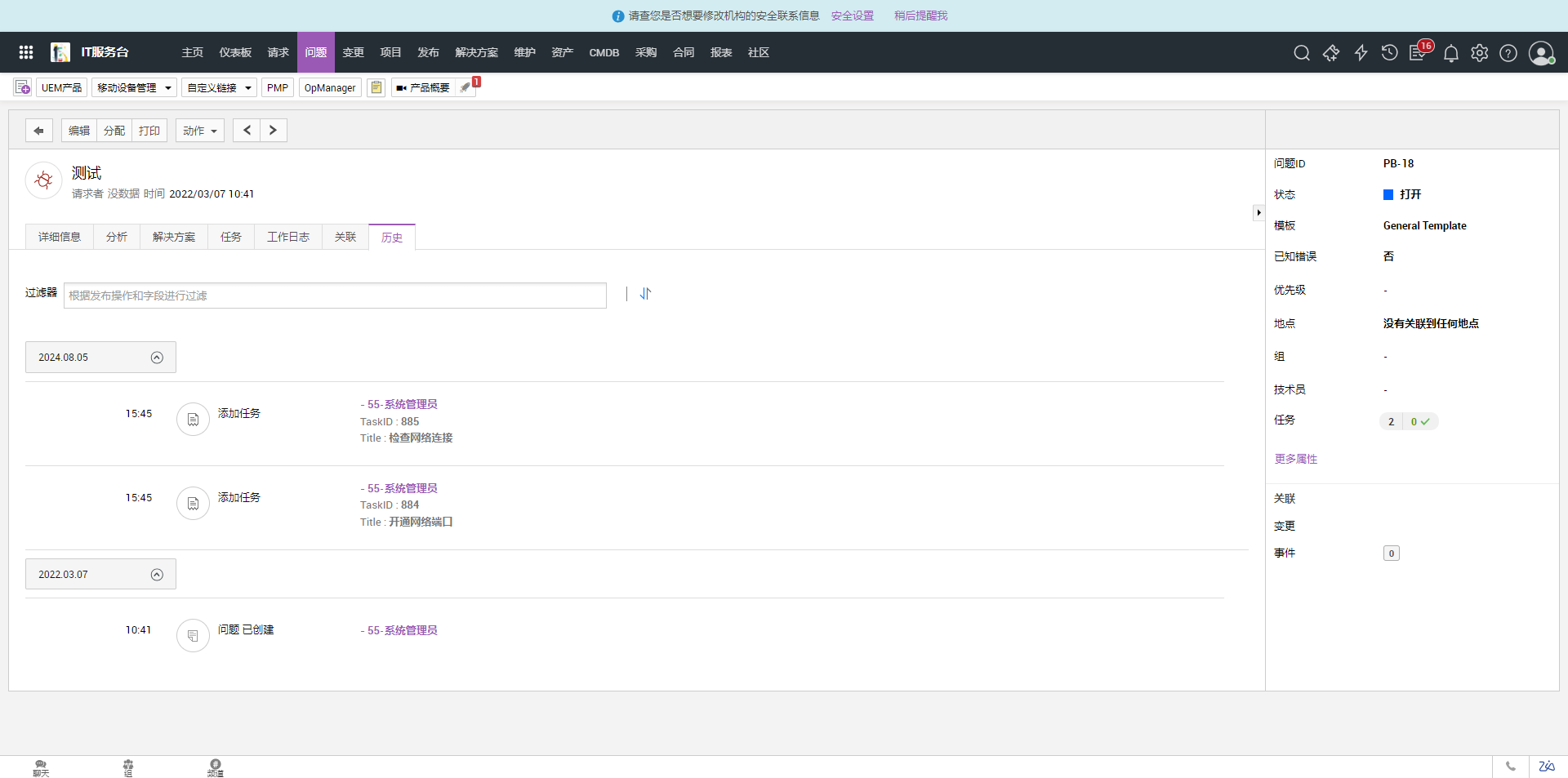Open the 变更 menu in navigation
The image size is (1568, 778).
click(x=353, y=52)
